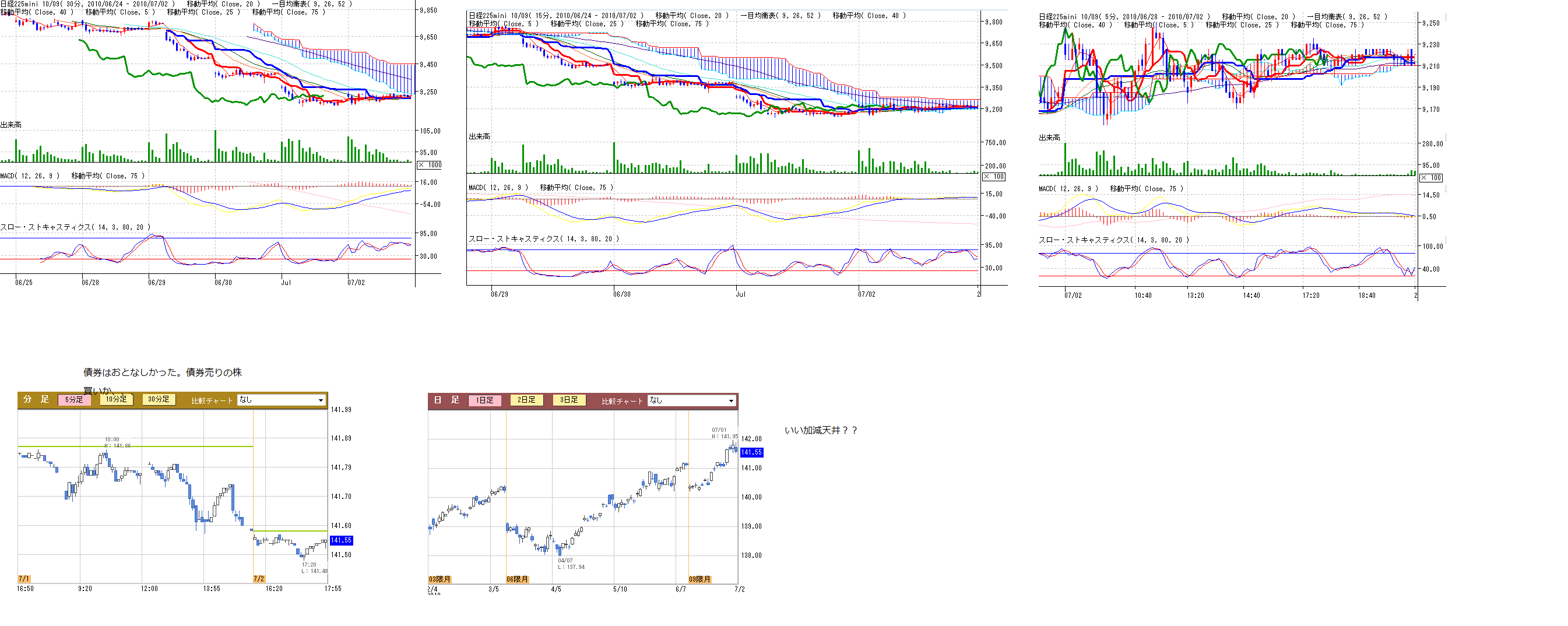Click the 分足 panel header label
This screenshot has width=1568, height=626.
(36, 399)
